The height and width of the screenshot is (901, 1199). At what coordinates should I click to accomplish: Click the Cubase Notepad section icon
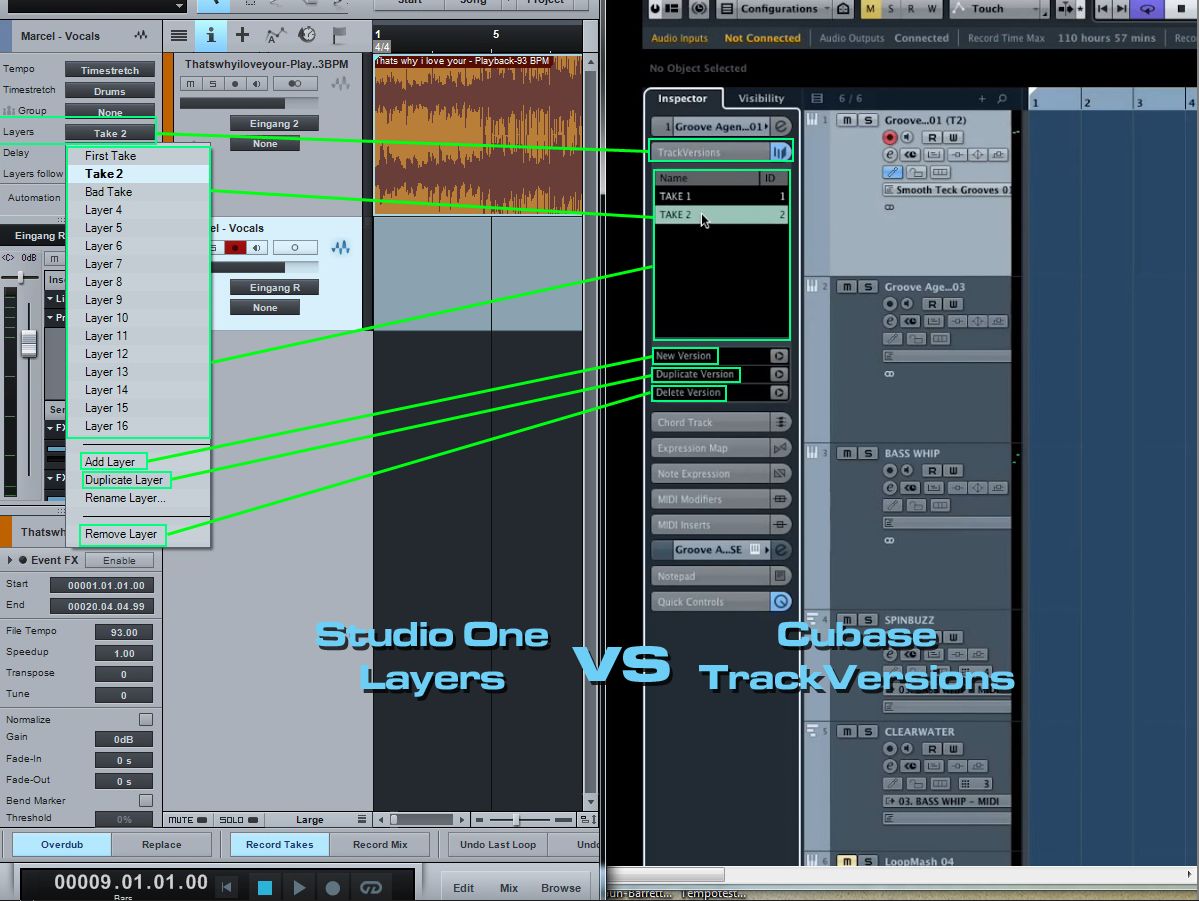pos(781,576)
